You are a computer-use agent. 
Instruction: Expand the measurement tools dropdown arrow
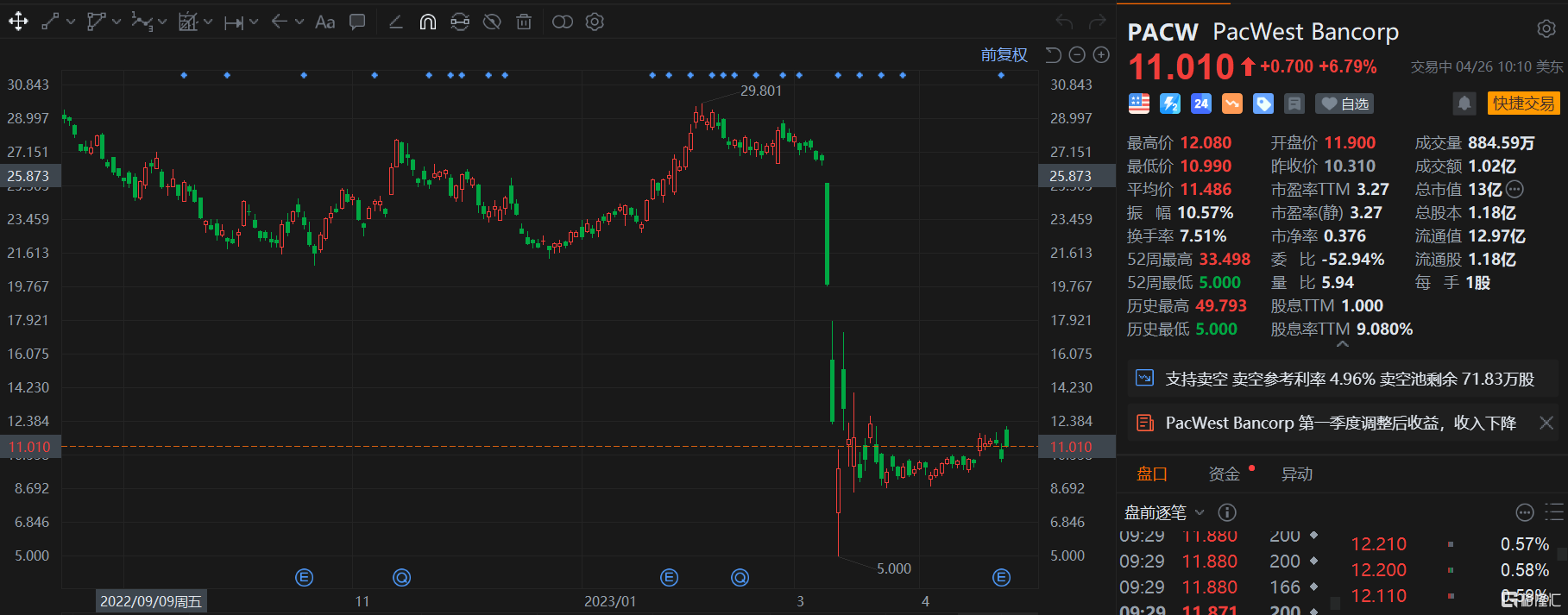[253, 22]
